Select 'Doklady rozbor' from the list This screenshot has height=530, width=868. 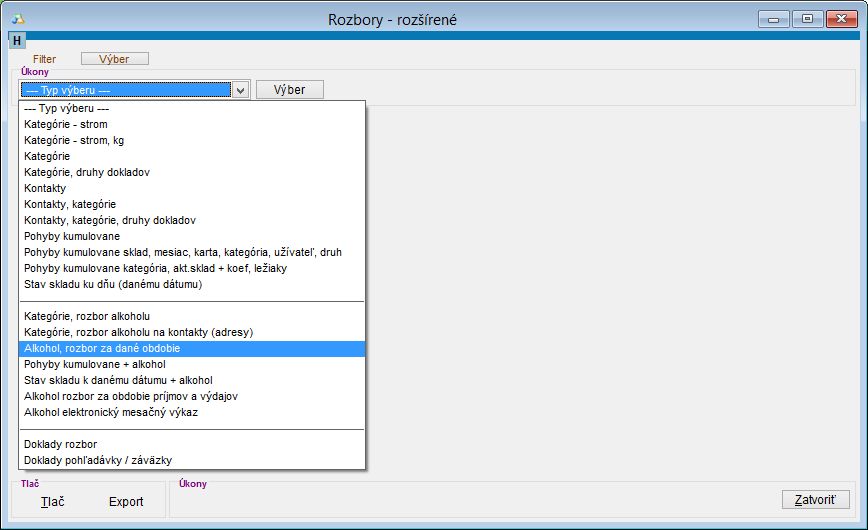coord(61,444)
